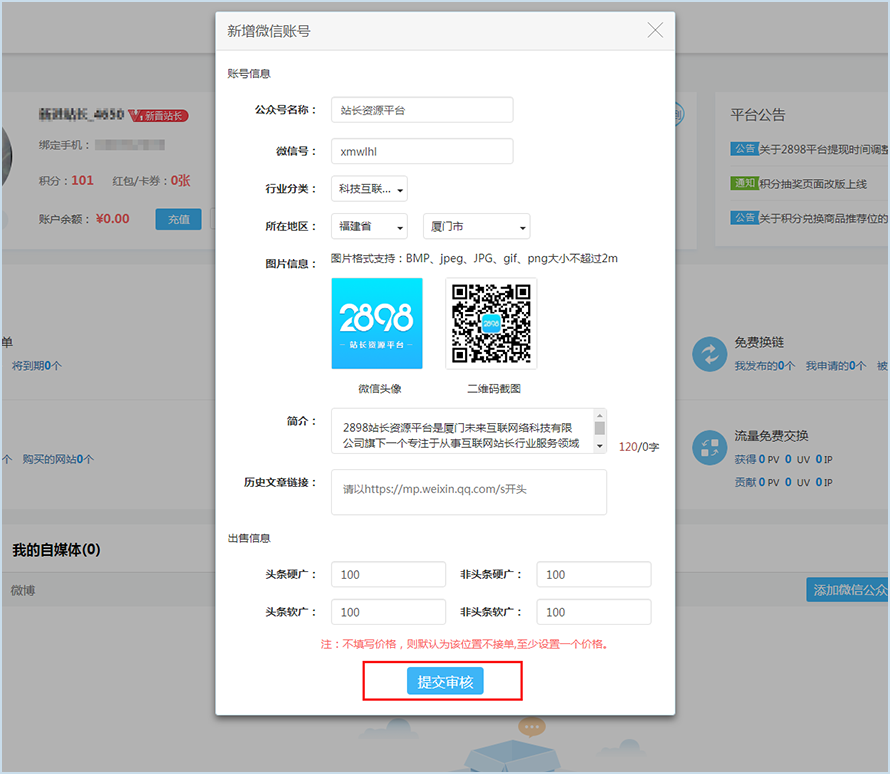Click the 公众号名称 input field

421,110
